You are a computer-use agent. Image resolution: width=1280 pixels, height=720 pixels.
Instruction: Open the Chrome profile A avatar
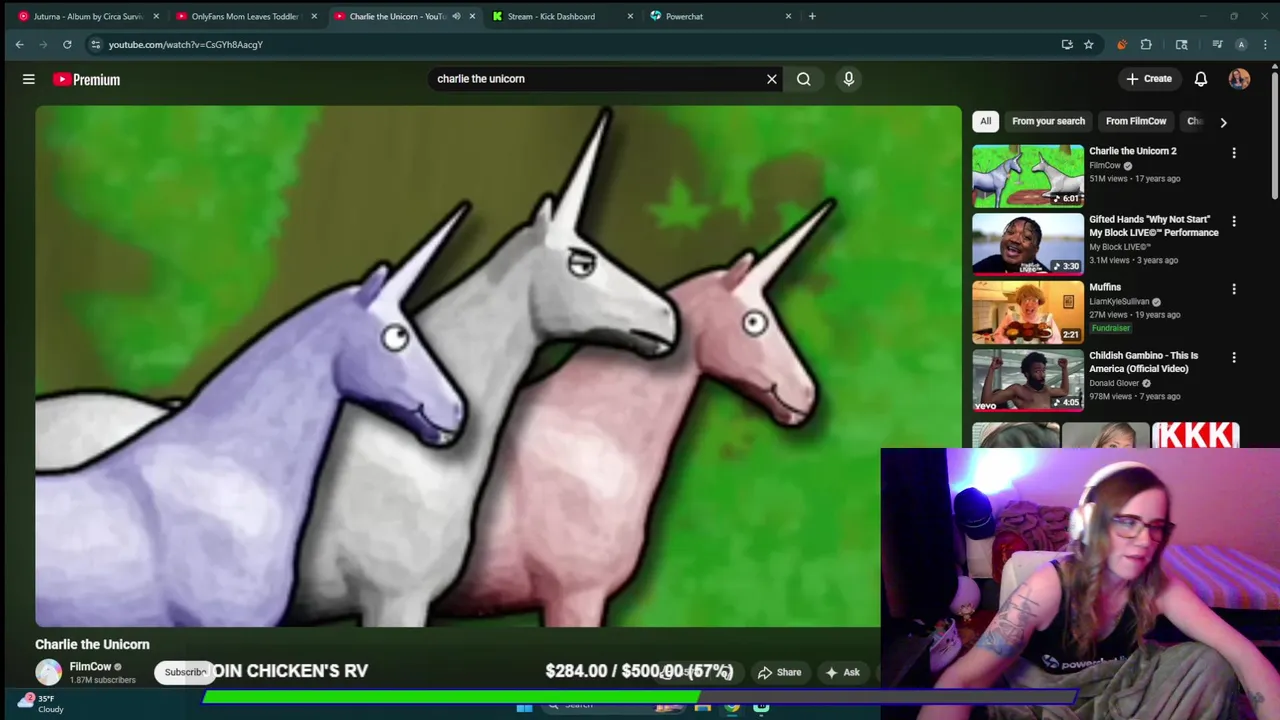click(x=1241, y=44)
